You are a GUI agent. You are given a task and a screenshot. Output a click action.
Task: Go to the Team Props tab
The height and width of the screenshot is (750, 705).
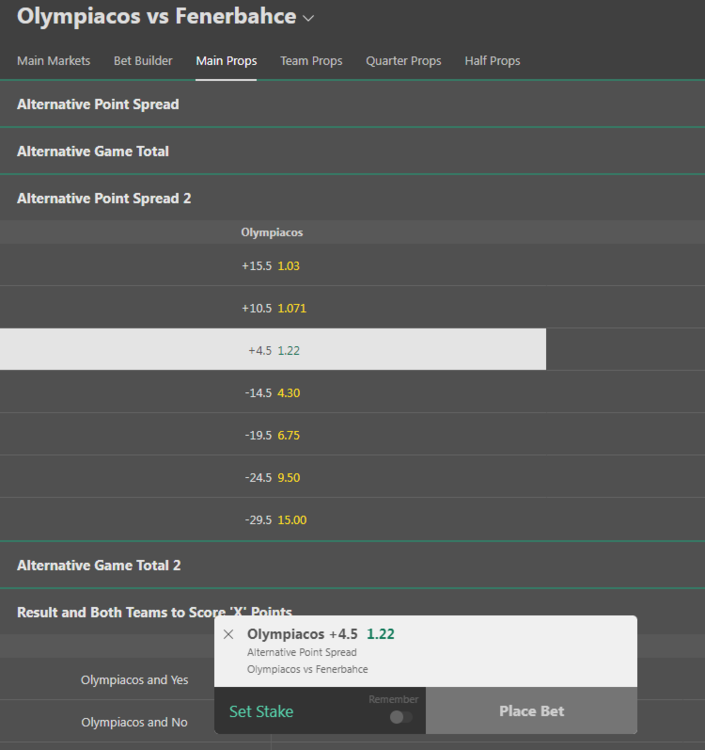point(311,61)
